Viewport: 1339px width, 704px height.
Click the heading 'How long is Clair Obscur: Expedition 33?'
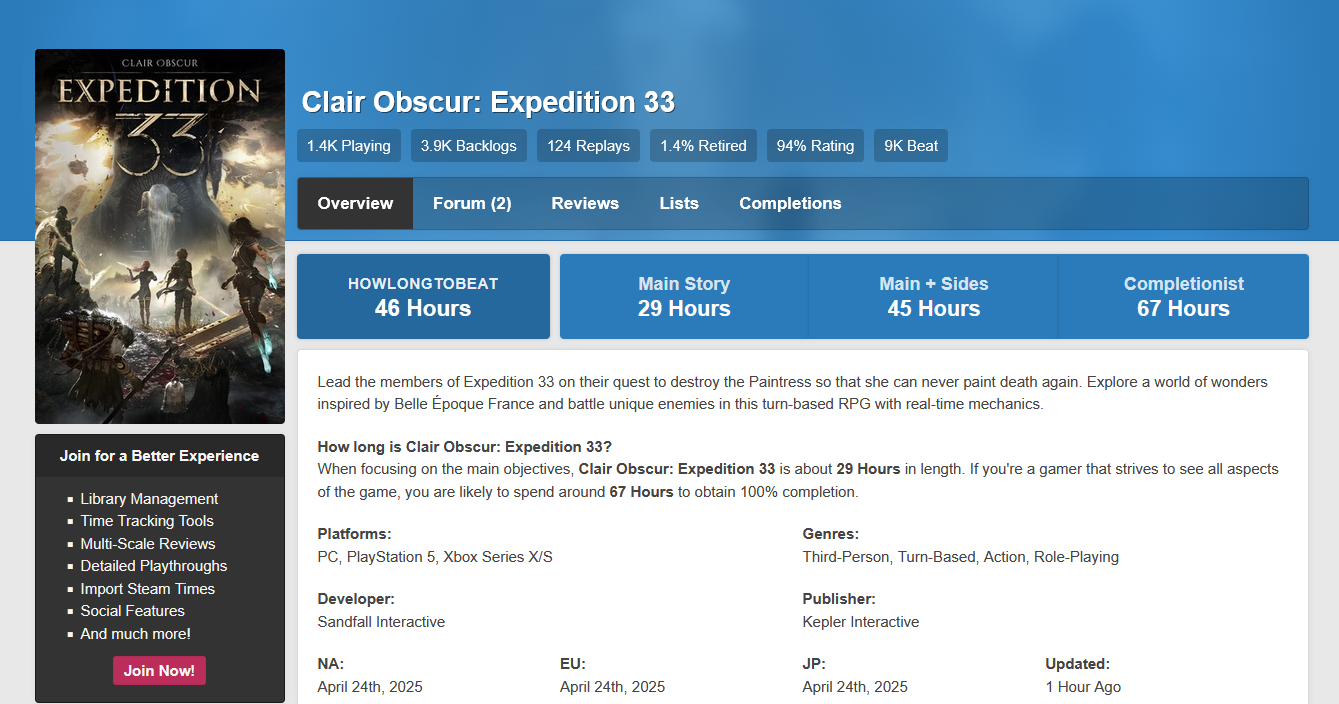point(465,447)
